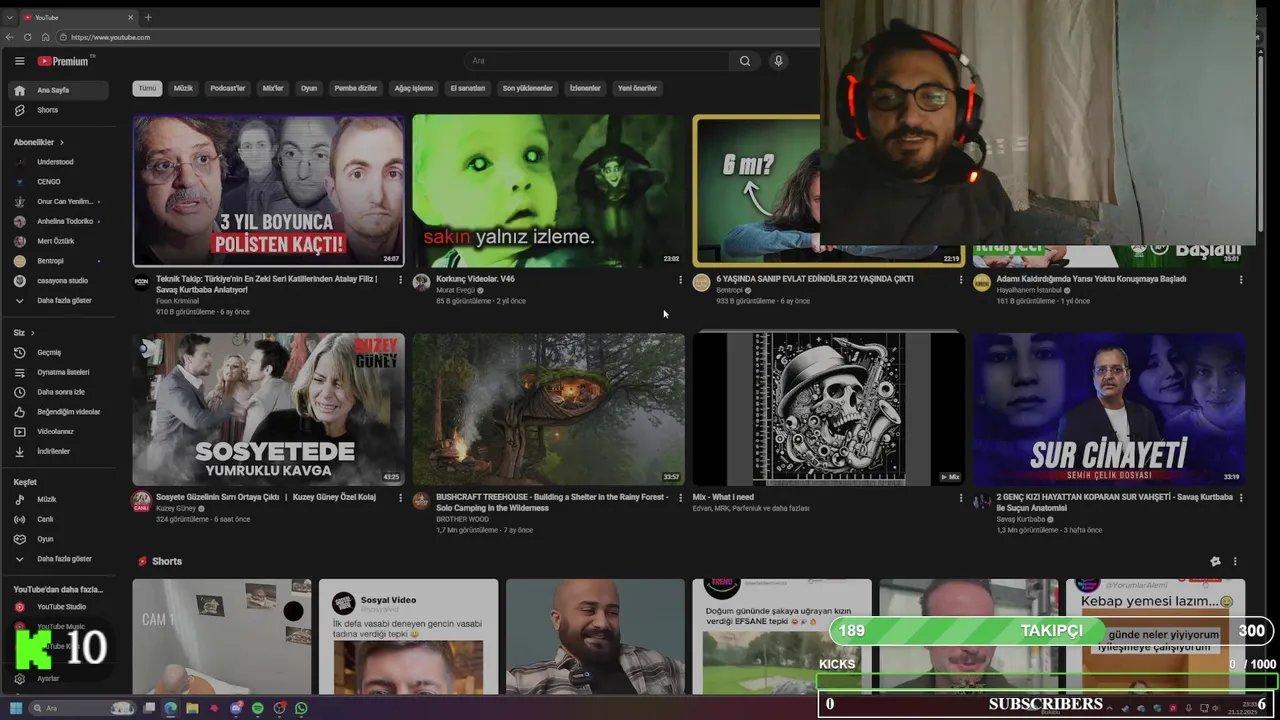Select the Mix'ler filter chip
The height and width of the screenshot is (720, 1280).
pyautogui.click(x=273, y=88)
